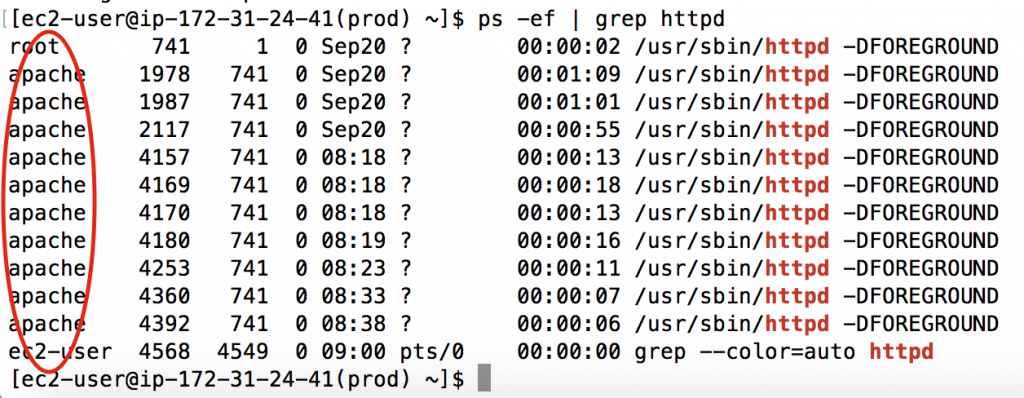The height and width of the screenshot is (398, 1024).
Task: Click the terminal cursor block at prompt
Action: point(483,378)
